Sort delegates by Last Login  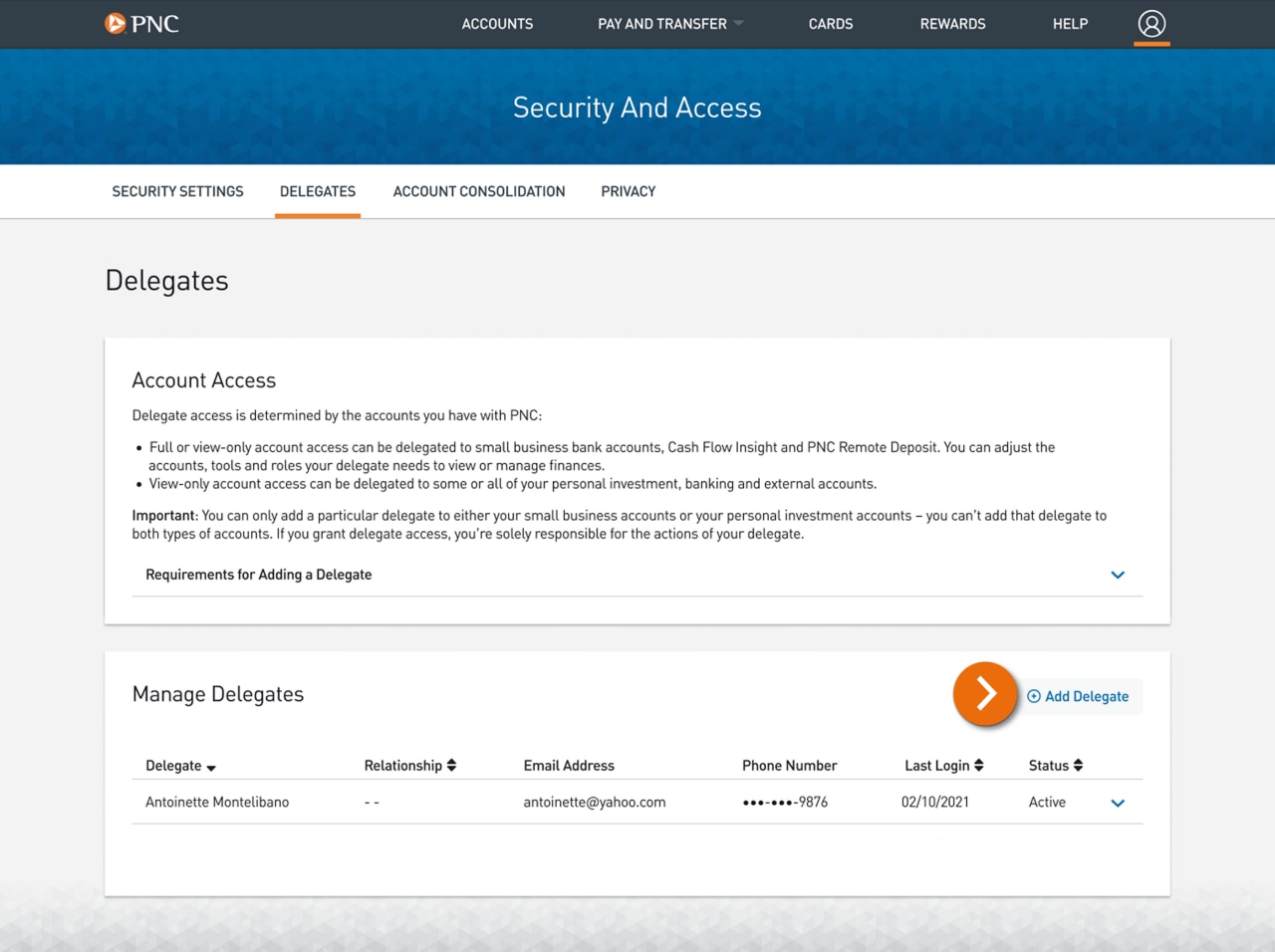978,765
